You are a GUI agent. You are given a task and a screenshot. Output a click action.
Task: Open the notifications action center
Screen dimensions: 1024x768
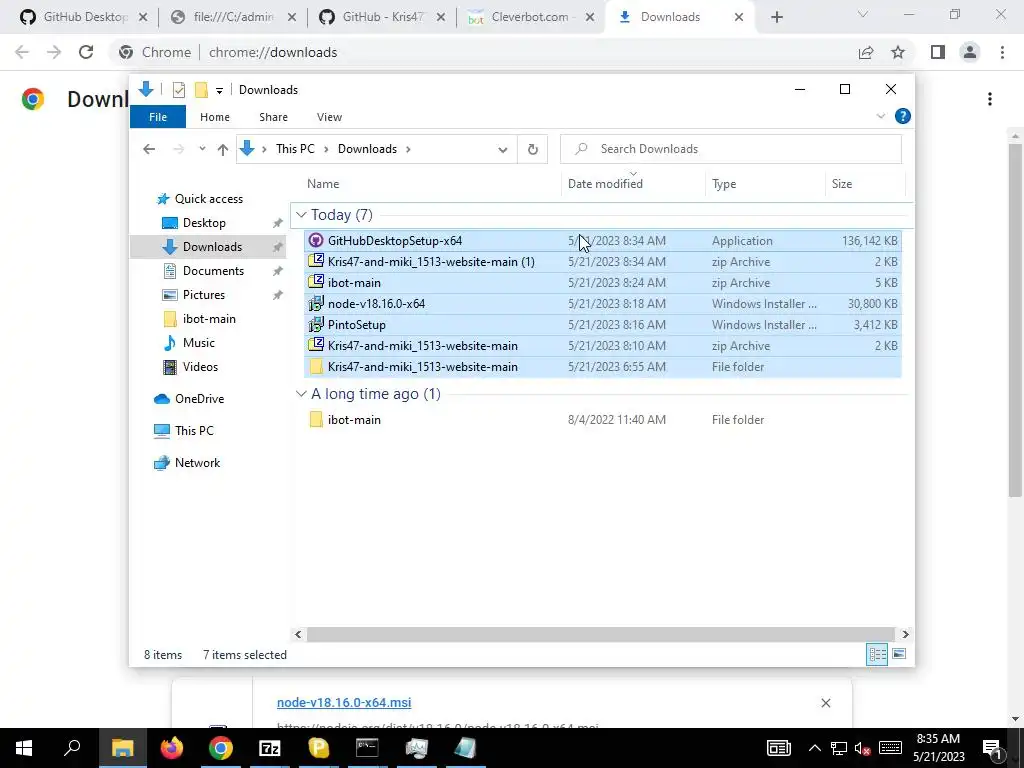pyautogui.click(x=992, y=748)
